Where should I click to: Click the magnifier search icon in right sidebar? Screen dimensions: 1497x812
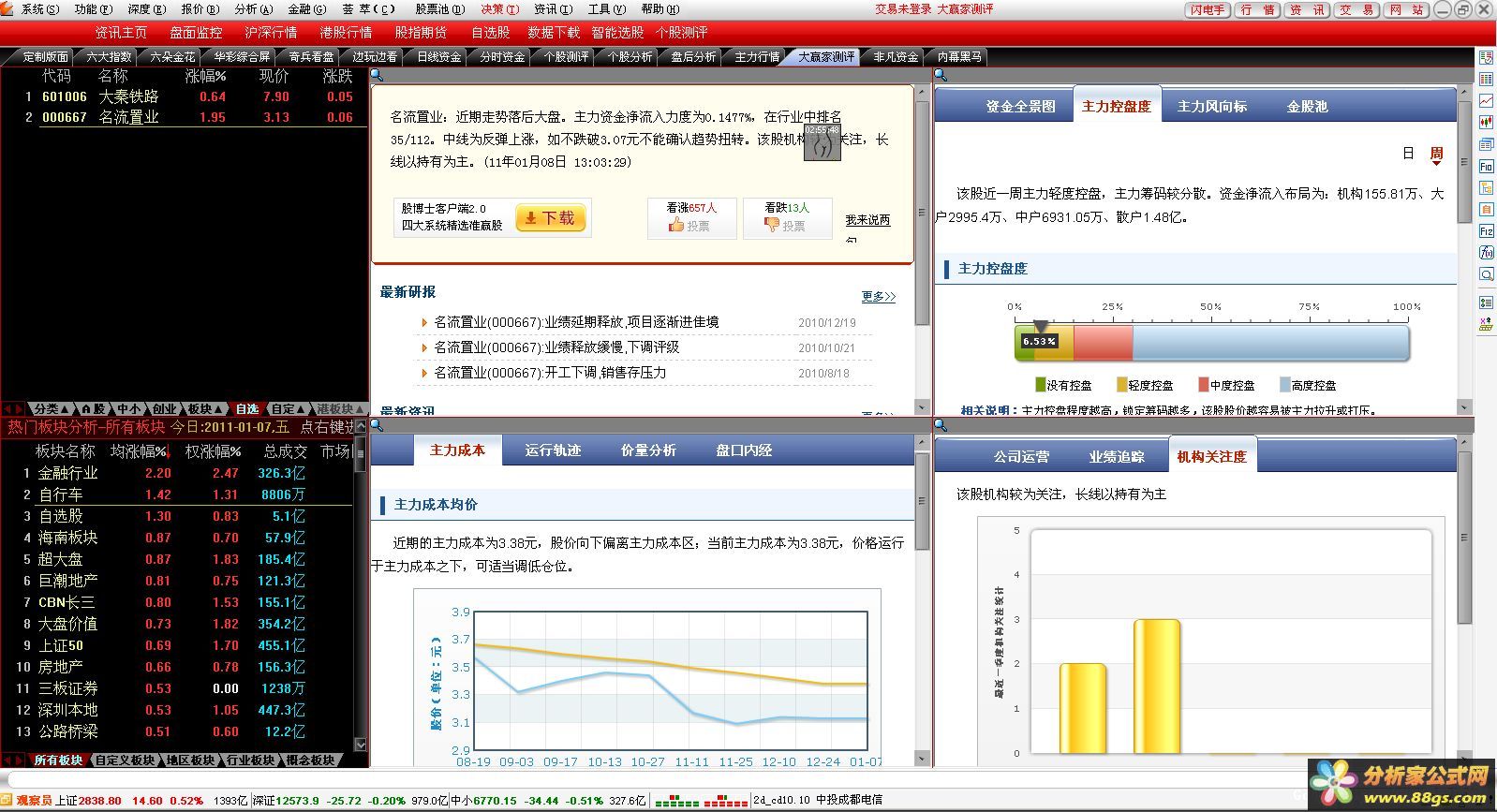click(x=1487, y=274)
